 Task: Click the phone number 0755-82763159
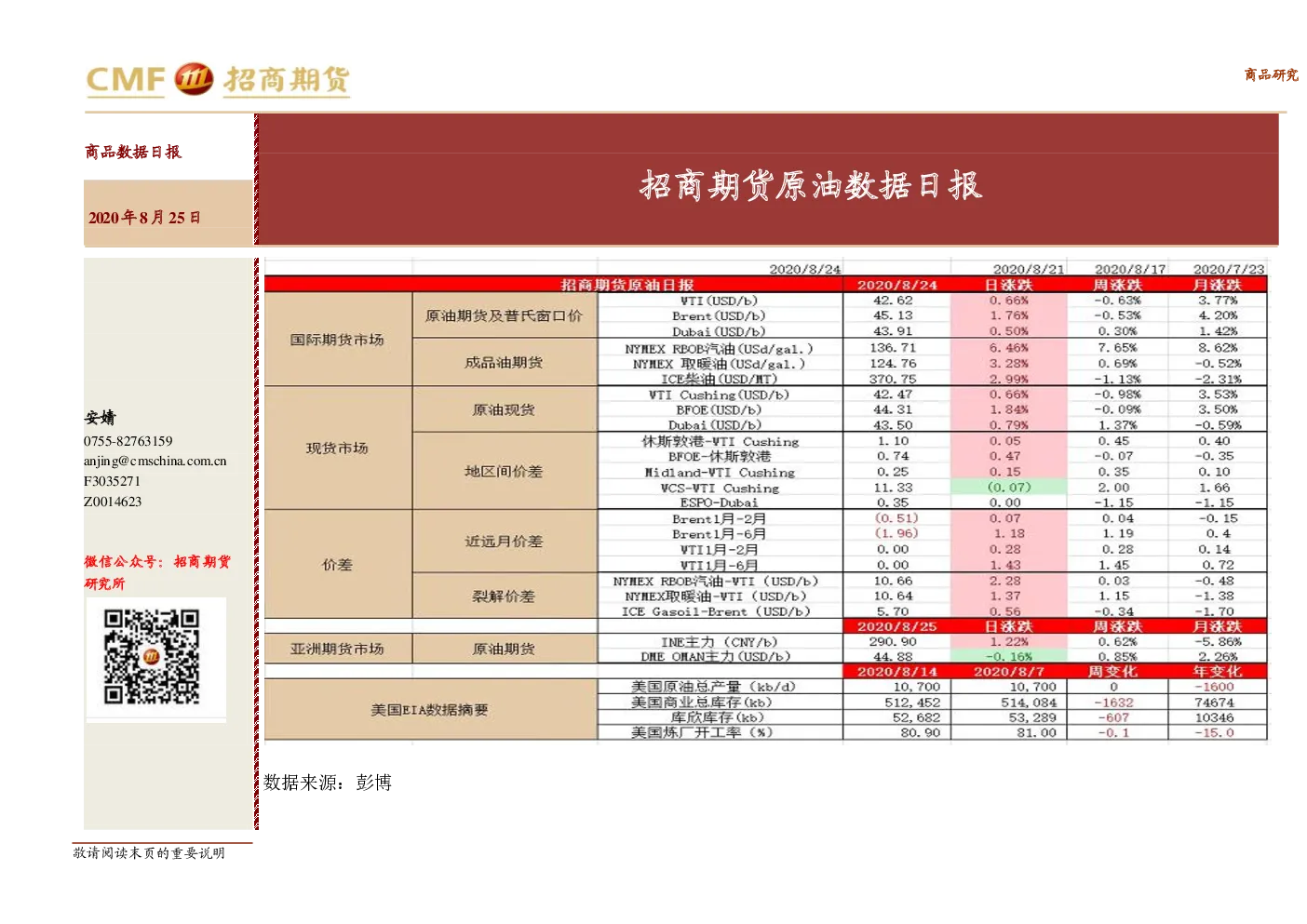coord(128,441)
